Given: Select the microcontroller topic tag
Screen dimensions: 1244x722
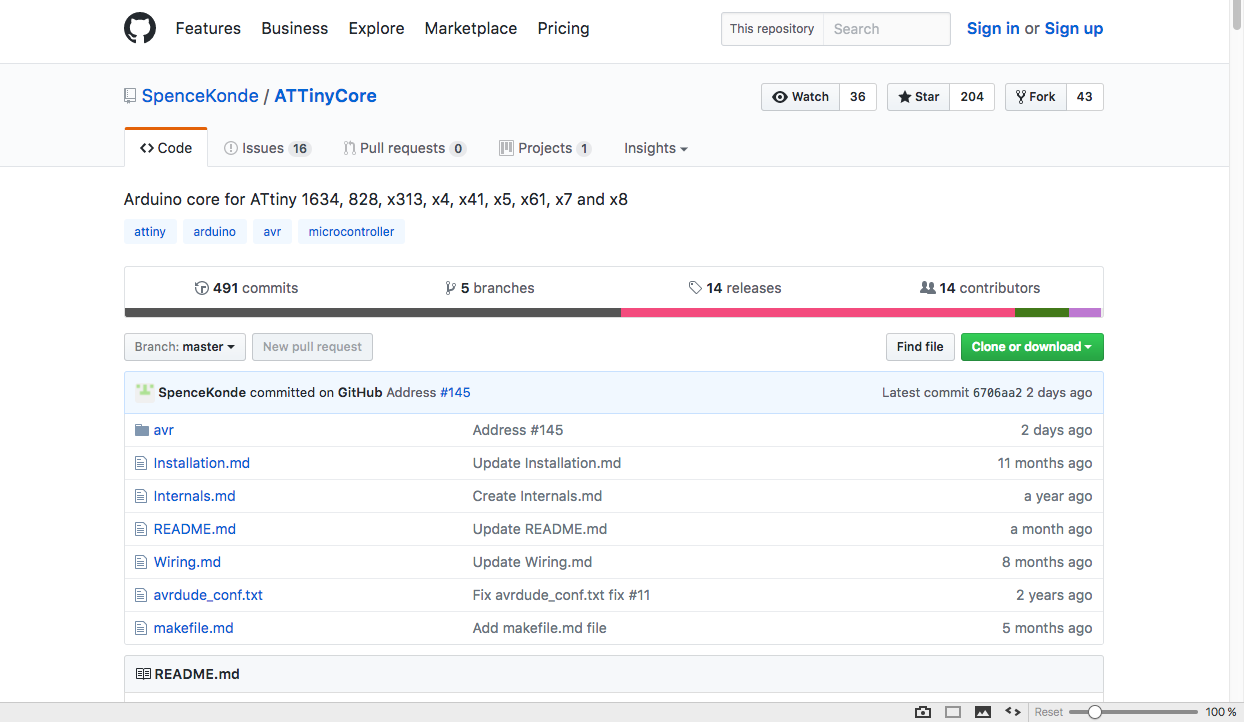Looking at the screenshot, I should point(351,232).
